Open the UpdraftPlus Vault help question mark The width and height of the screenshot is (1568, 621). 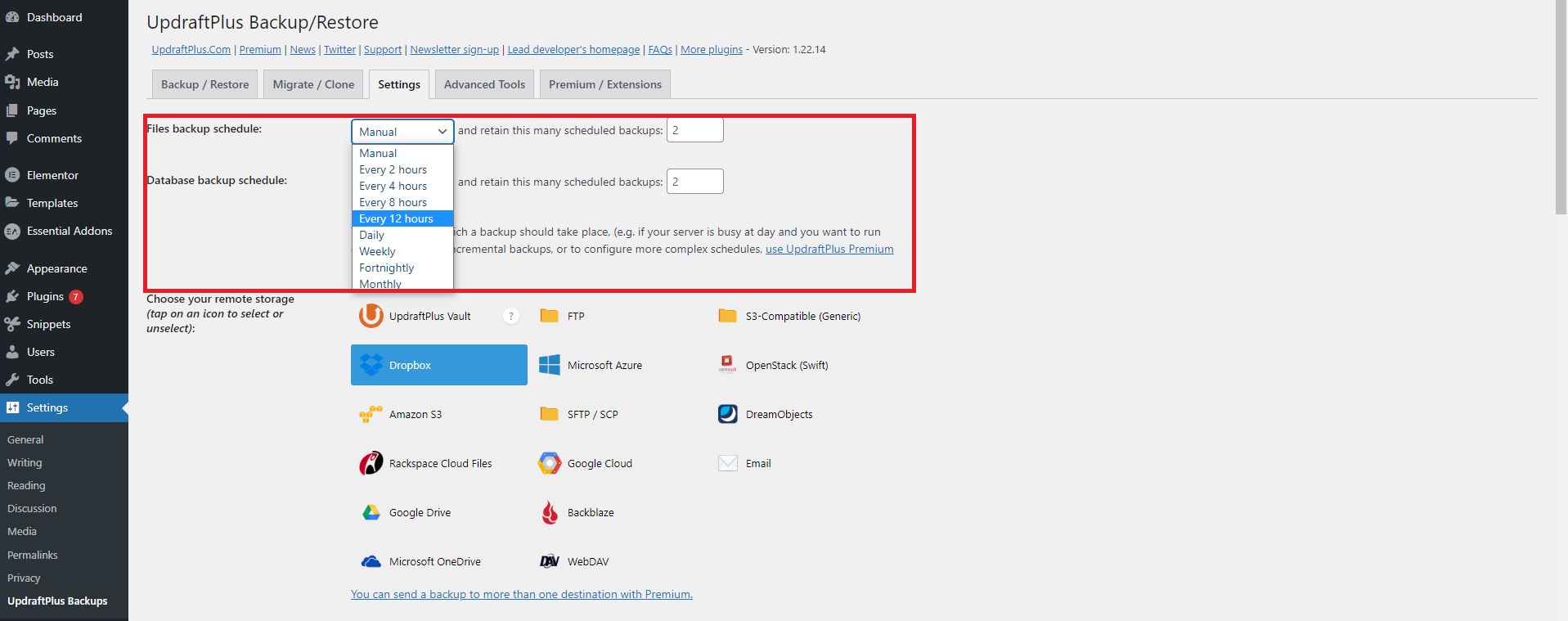click(x=511, y=316)
